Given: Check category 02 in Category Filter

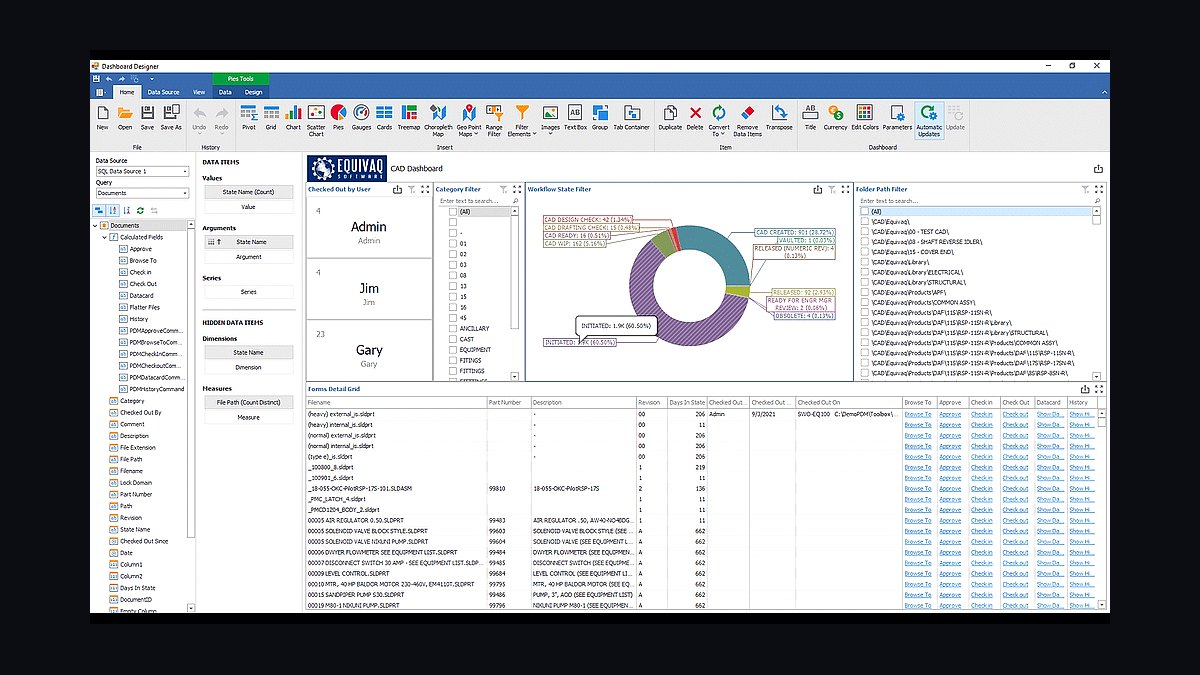Looking at the screenshot, I should 453,254.
